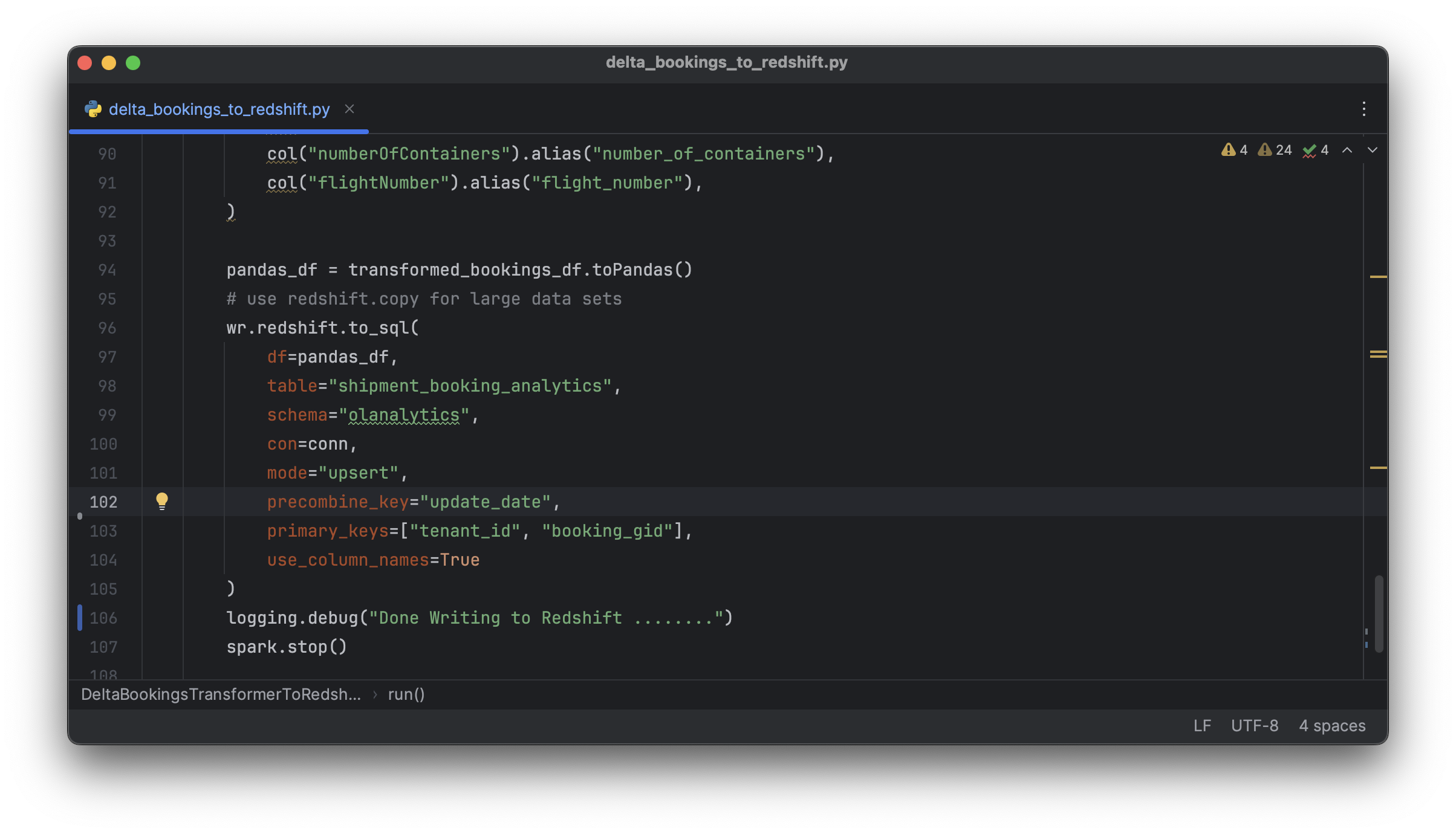Click "shipment_booking_analytics" table string
Screen dimensions: 1456x834
pos(470,386)
